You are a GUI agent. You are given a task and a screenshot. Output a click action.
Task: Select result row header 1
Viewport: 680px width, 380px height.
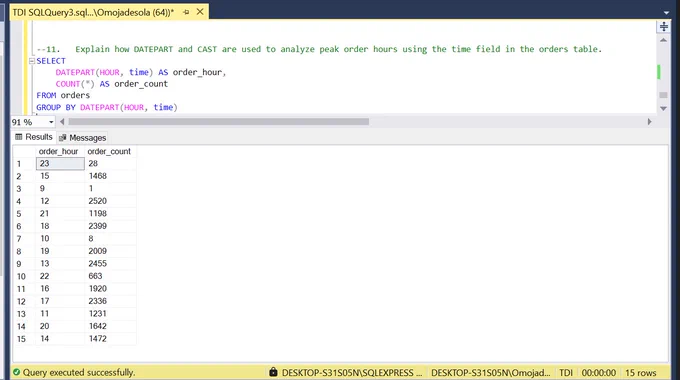coord(24,164)
